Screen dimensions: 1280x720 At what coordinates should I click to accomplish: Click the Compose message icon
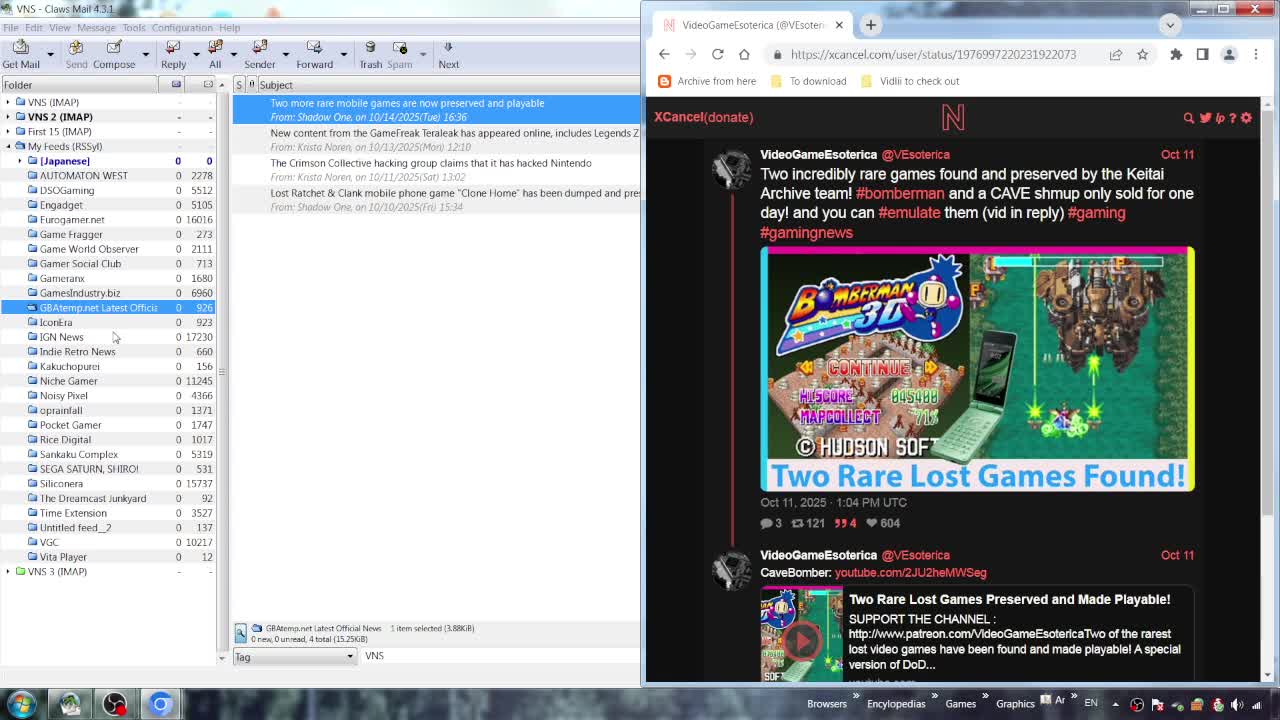click(x=114, y=54)
